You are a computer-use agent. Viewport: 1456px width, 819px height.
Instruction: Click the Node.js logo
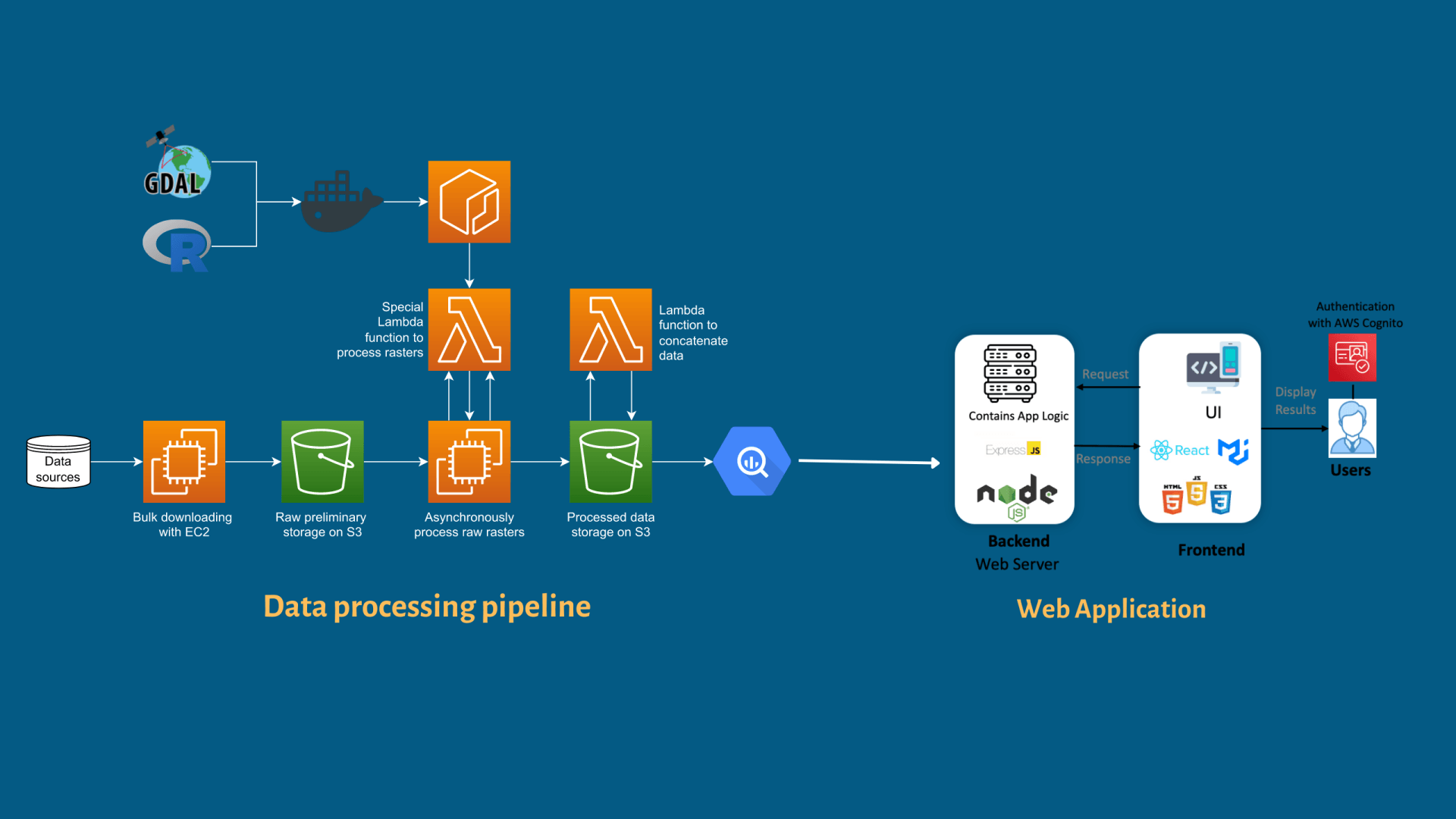(1017, 497)
